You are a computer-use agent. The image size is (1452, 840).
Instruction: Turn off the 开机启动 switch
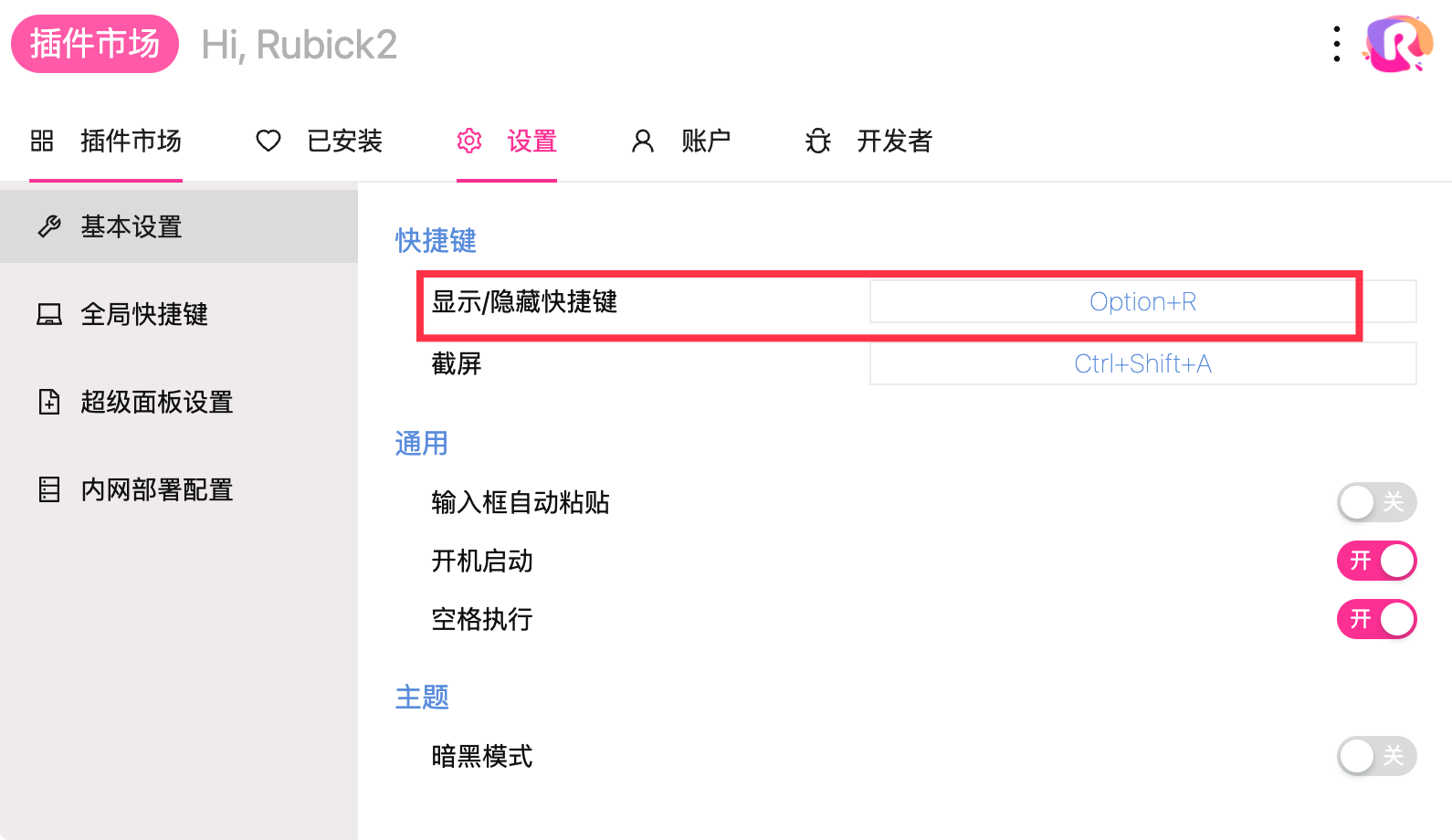(1376, 561)
